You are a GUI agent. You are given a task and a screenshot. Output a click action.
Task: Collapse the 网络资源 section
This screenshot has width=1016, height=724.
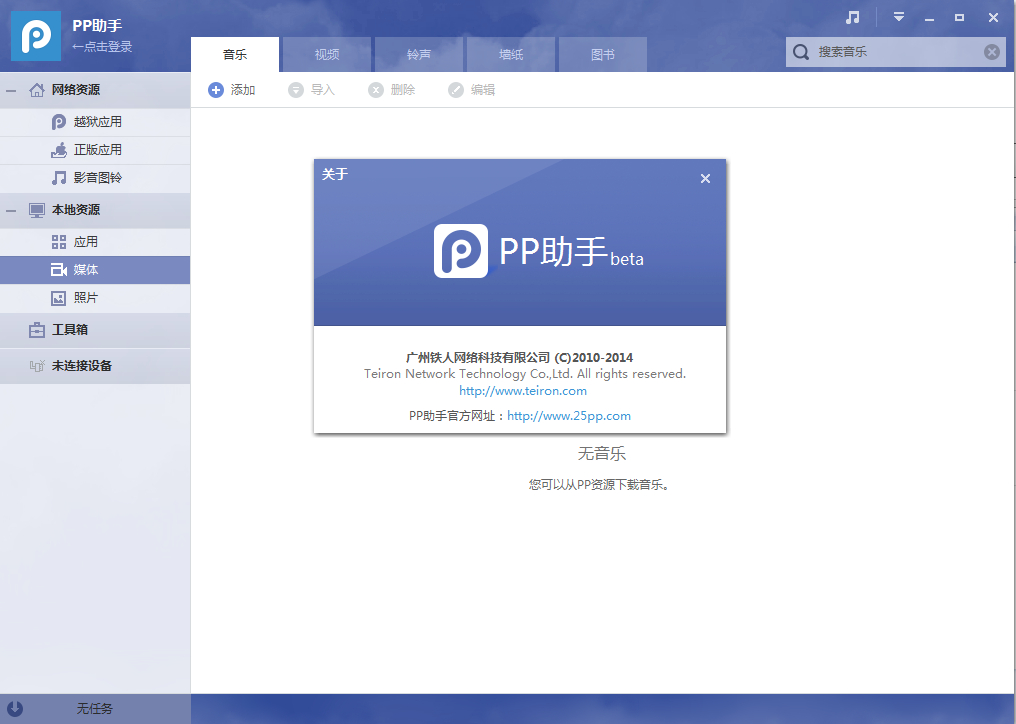[x=11, y=90]
